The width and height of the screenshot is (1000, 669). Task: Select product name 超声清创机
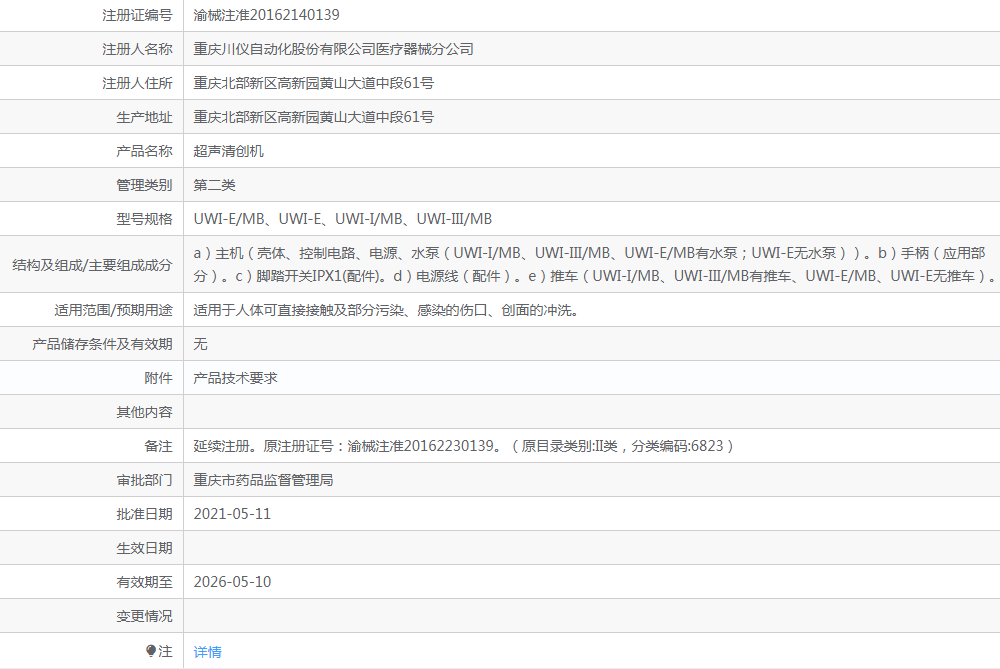[228, 151]
